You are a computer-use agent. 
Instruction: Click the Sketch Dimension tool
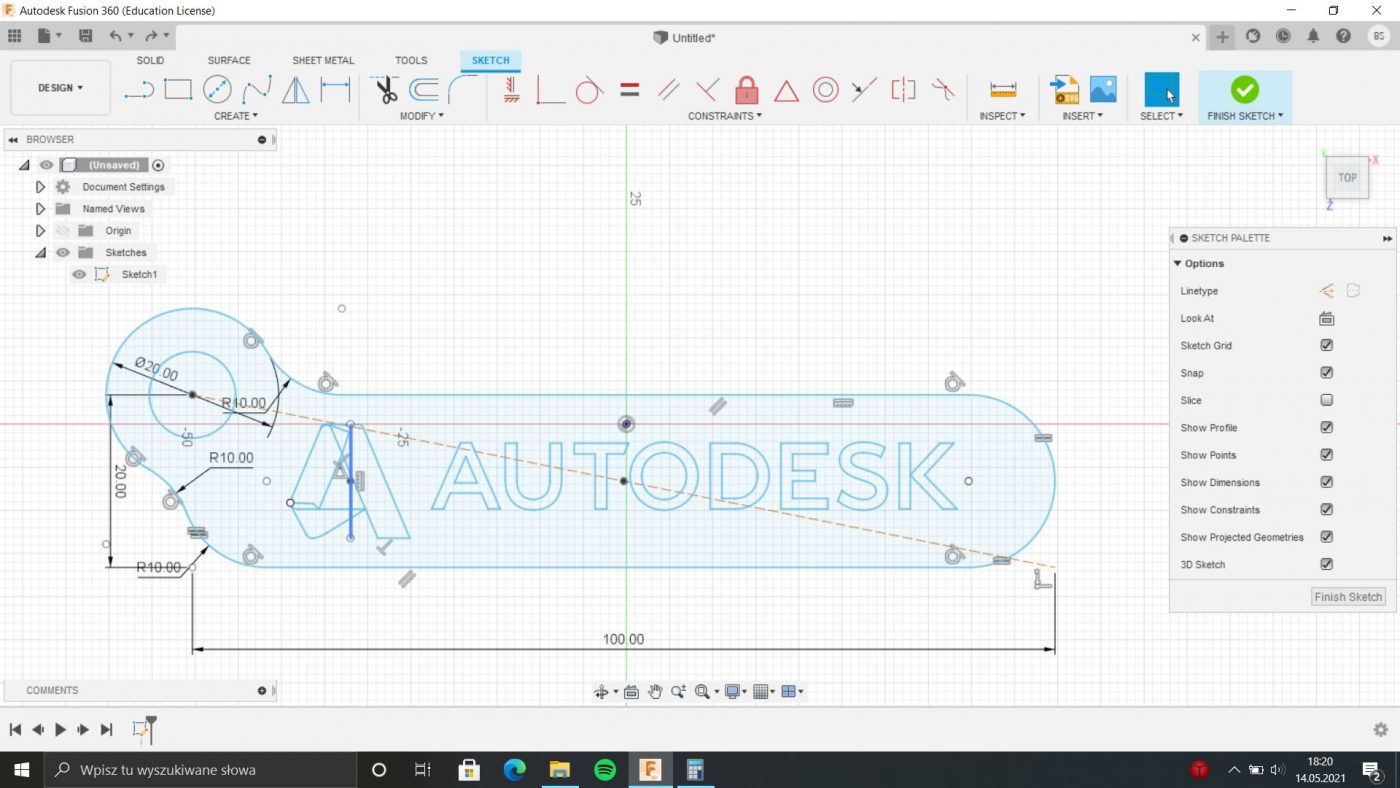coord(334,90)
